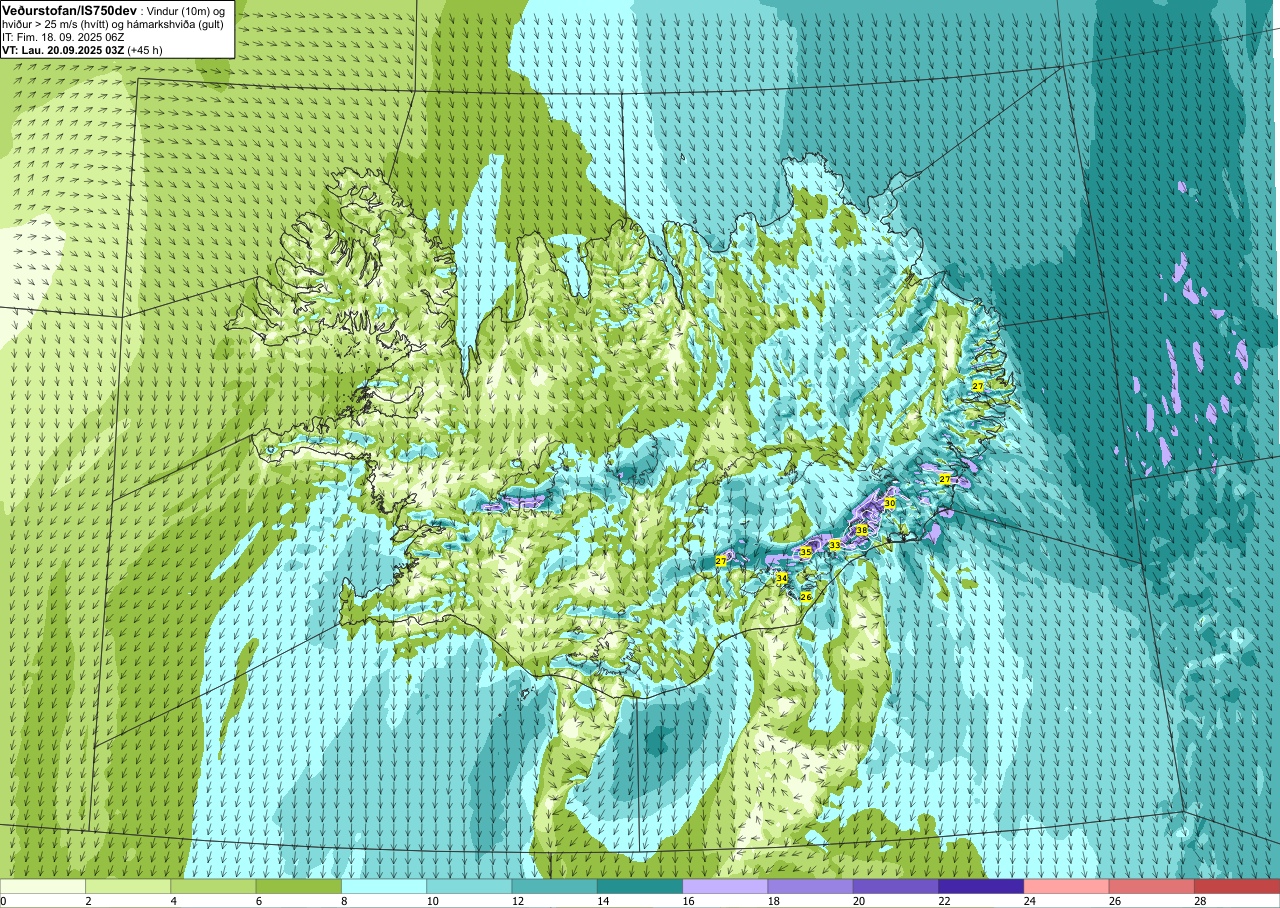Click the dark indigo 22–24 m/s swatch
Viewport: 1280px width, 908px height.
point(981,886)
